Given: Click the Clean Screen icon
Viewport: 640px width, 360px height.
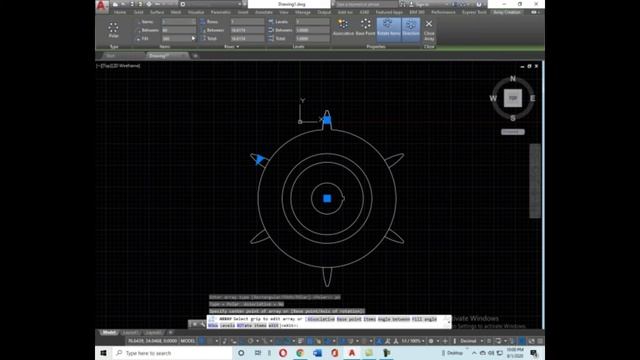Looking at the screenshot, I should tap(531, 341).
